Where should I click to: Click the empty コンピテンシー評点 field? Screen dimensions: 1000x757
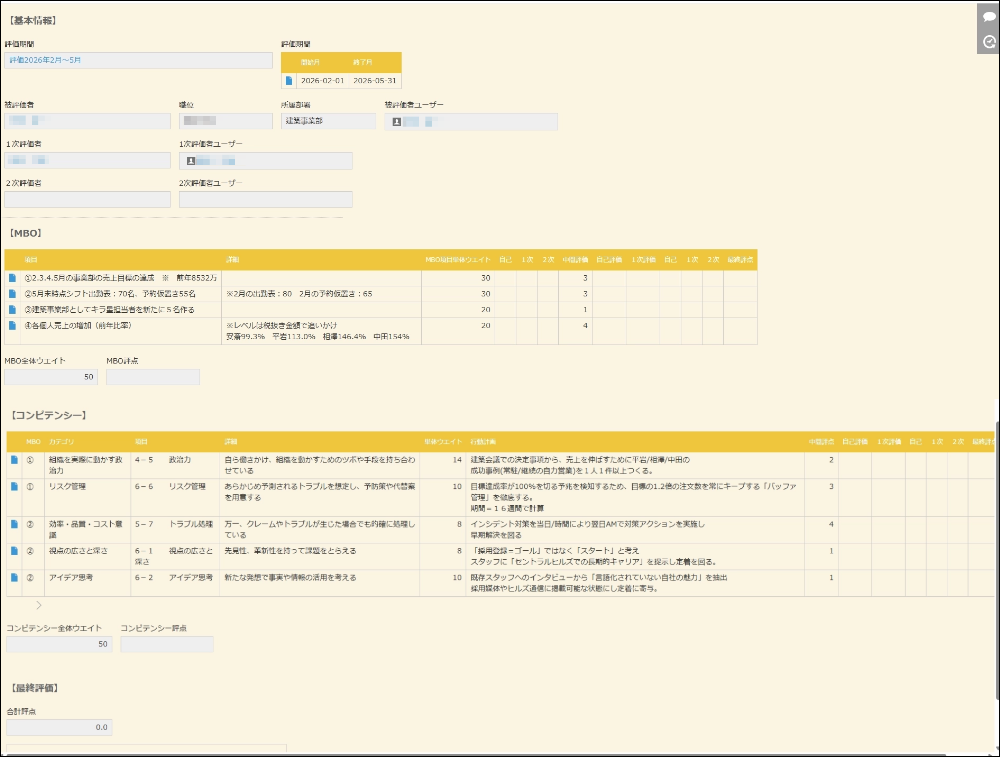coord(167,644)
